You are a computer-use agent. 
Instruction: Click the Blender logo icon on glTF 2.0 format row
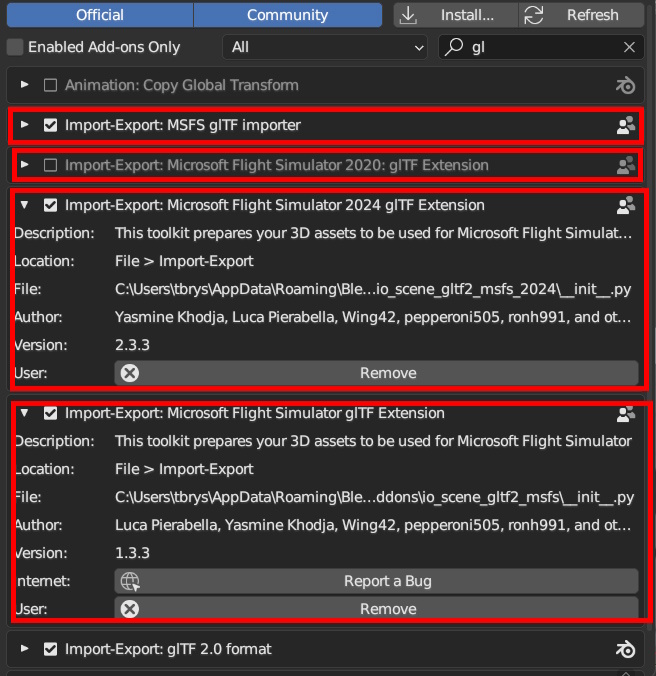pyautogui.click(x=625, y=649)
